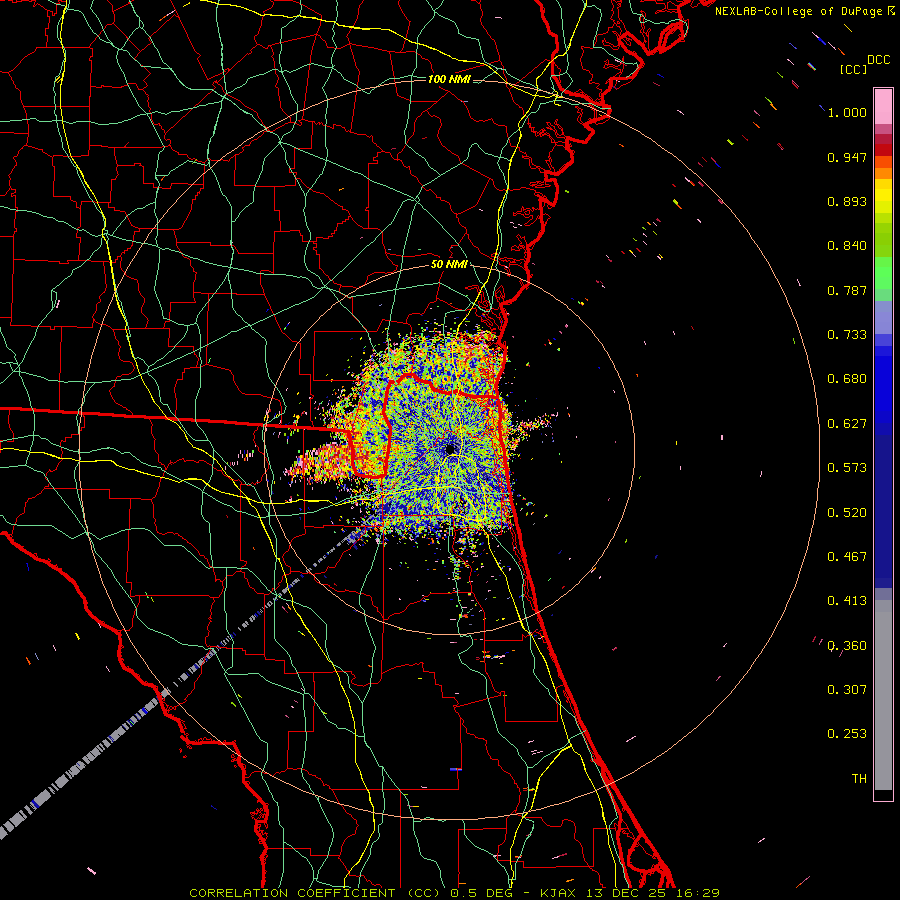Click the black radar site dot
Viewport: 900px width, 900px height.
coord(451,449)
